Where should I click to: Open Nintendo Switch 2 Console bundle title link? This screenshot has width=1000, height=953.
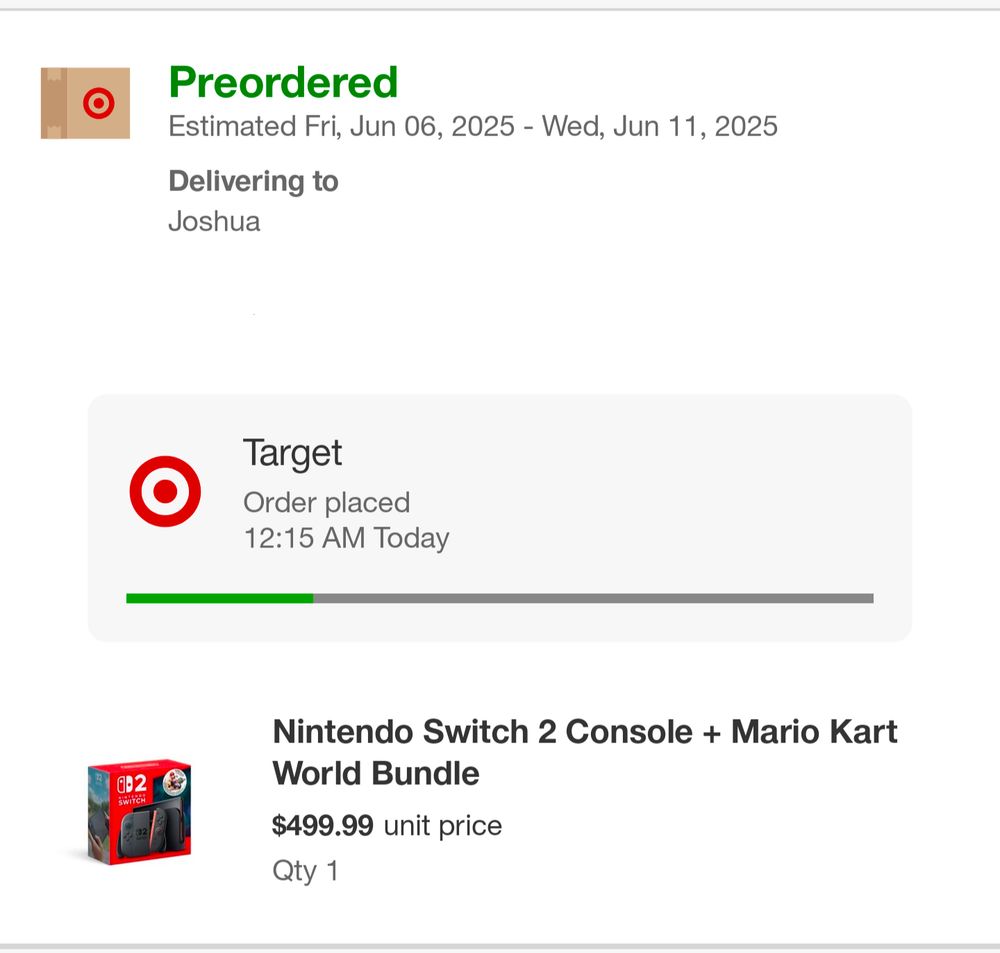coord(585,752)
